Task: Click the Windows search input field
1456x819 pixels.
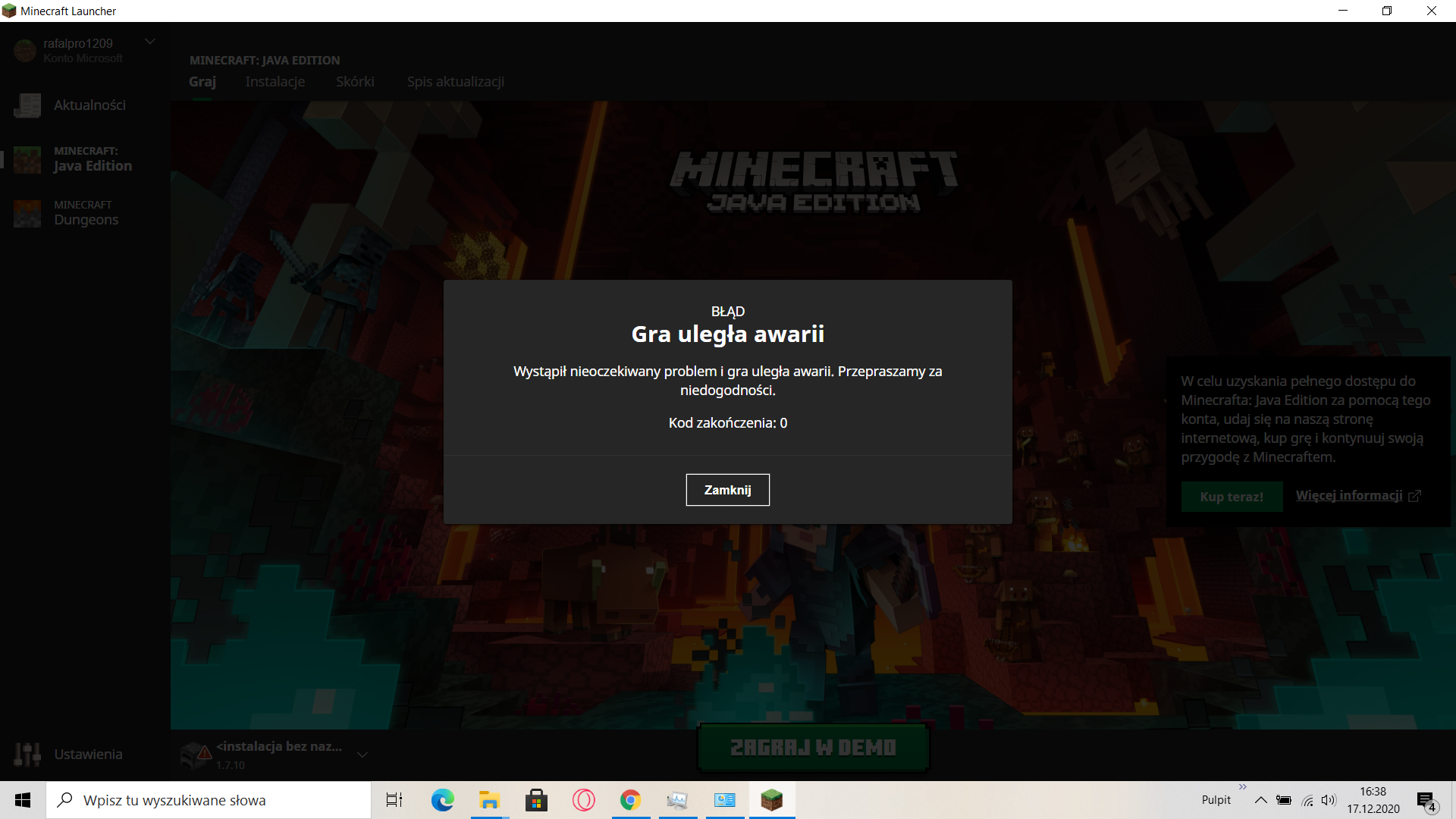Action: [x=209, y=800]
